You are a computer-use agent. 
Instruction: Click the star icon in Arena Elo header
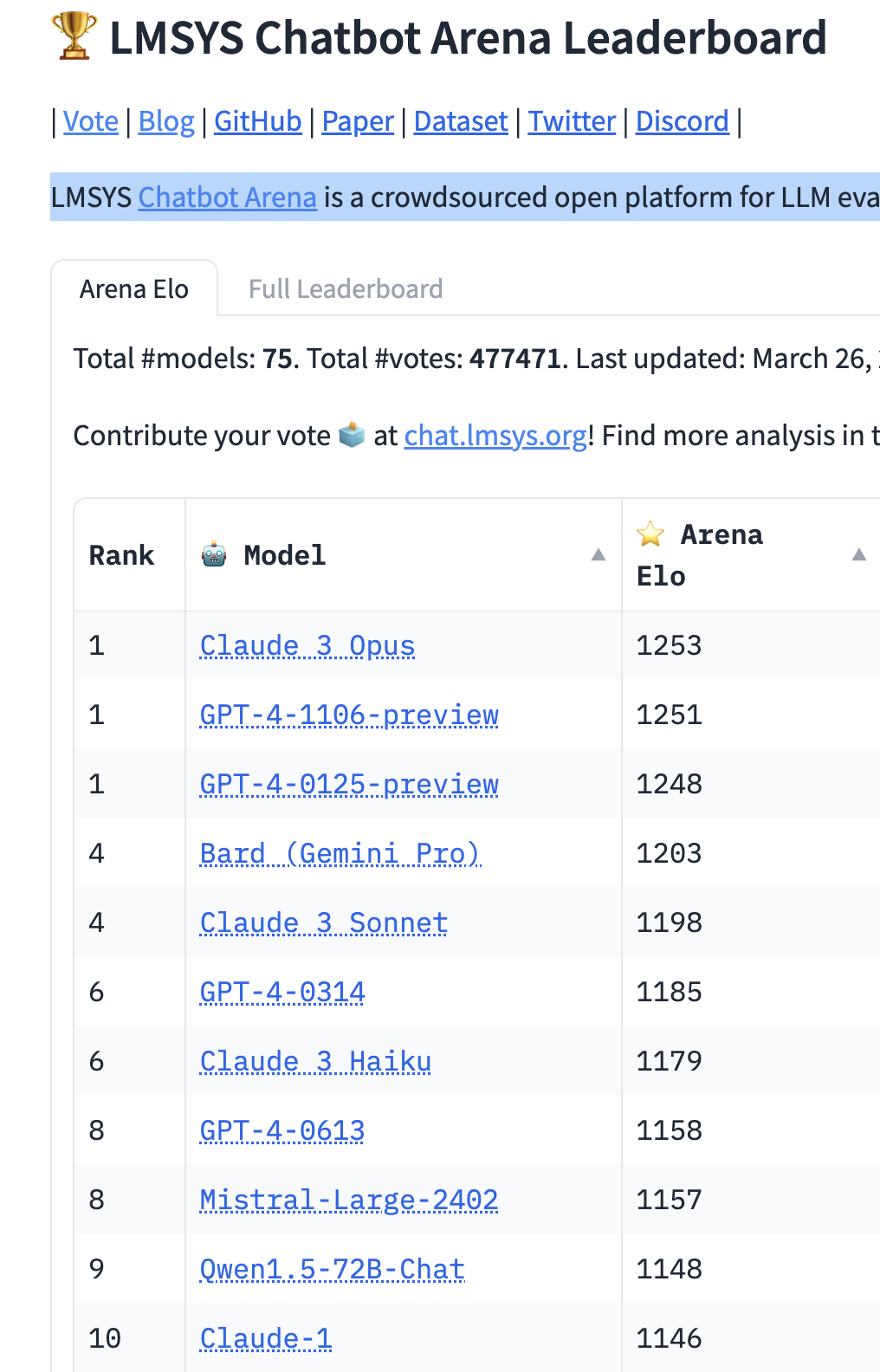tap(650, 534)
